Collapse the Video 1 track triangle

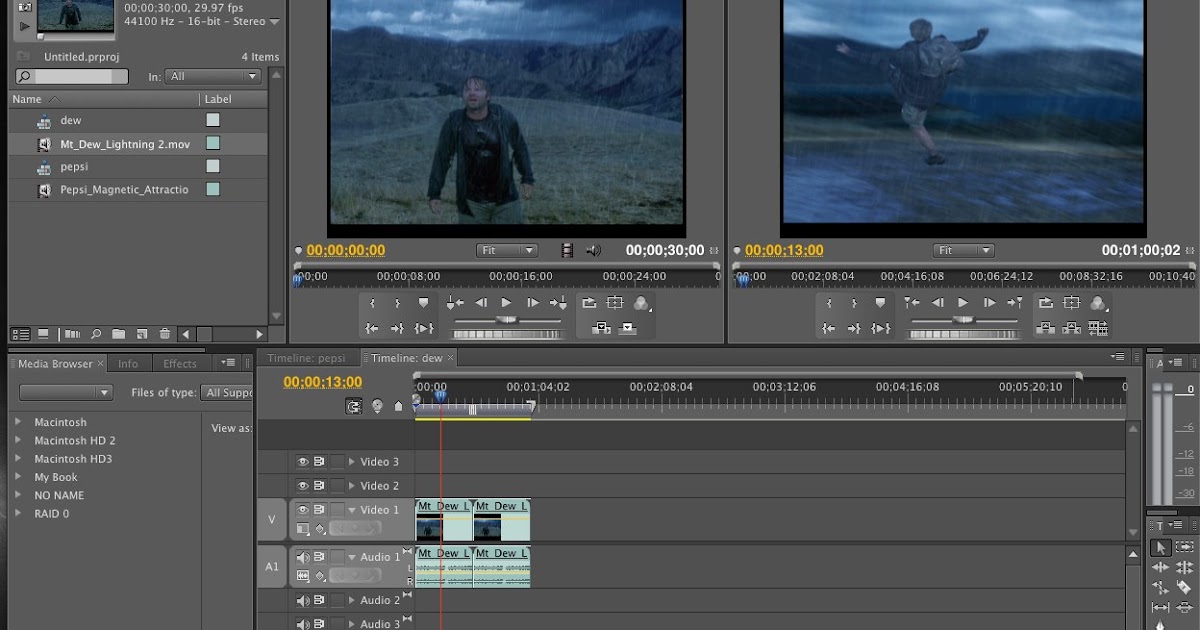[x=351, y=510]
